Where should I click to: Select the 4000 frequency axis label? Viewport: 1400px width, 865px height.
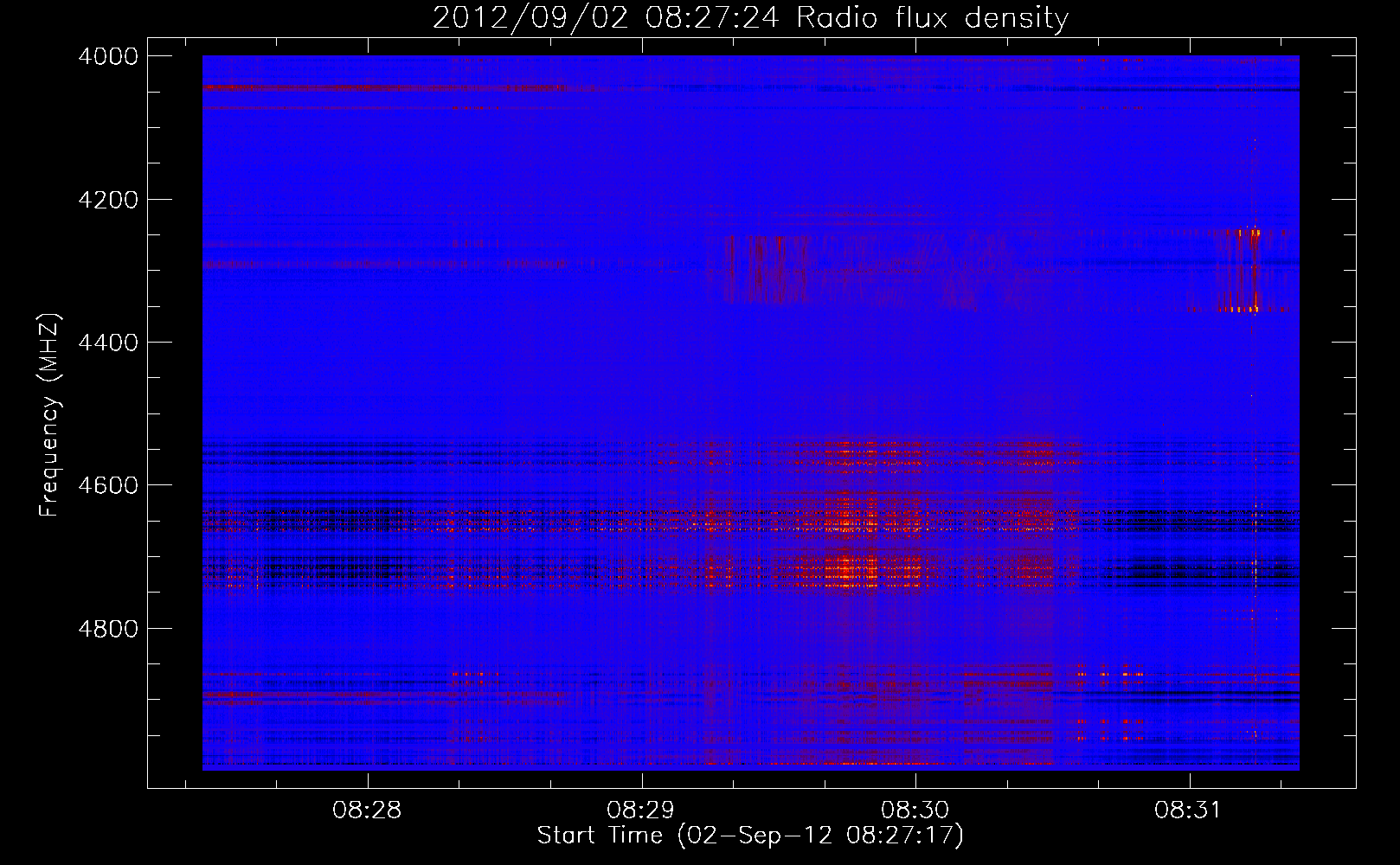[x=108, y=56]
